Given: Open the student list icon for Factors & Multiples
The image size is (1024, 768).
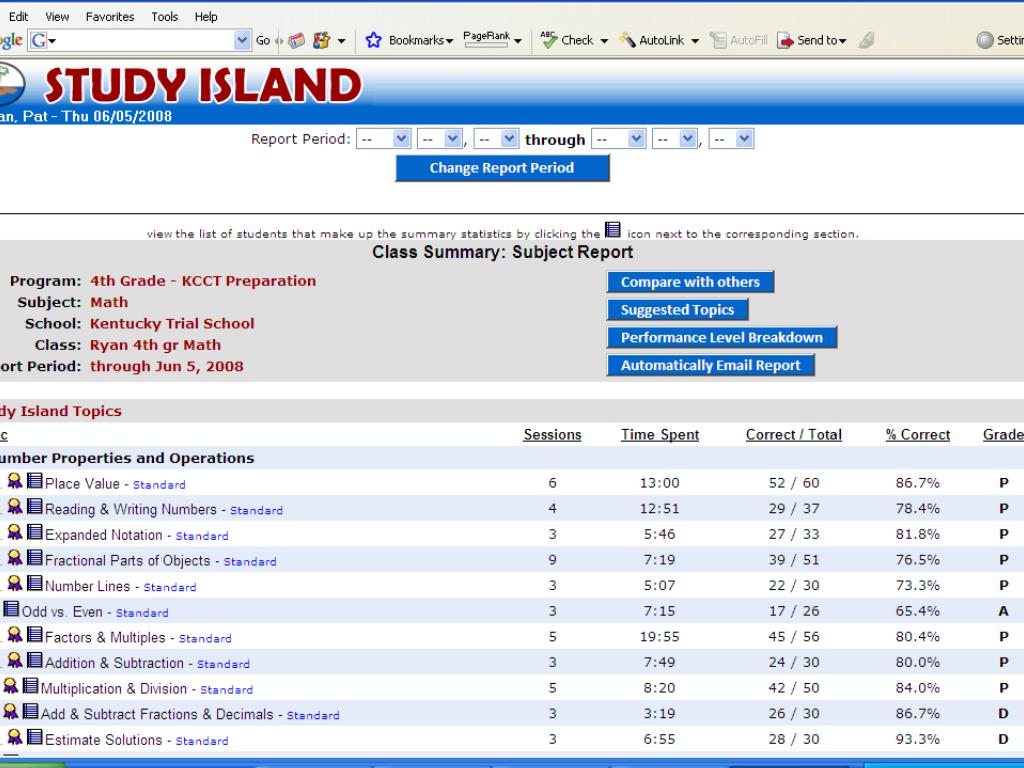Looking at the screenshot, I should pyautogui.click(x=35, y=635).
